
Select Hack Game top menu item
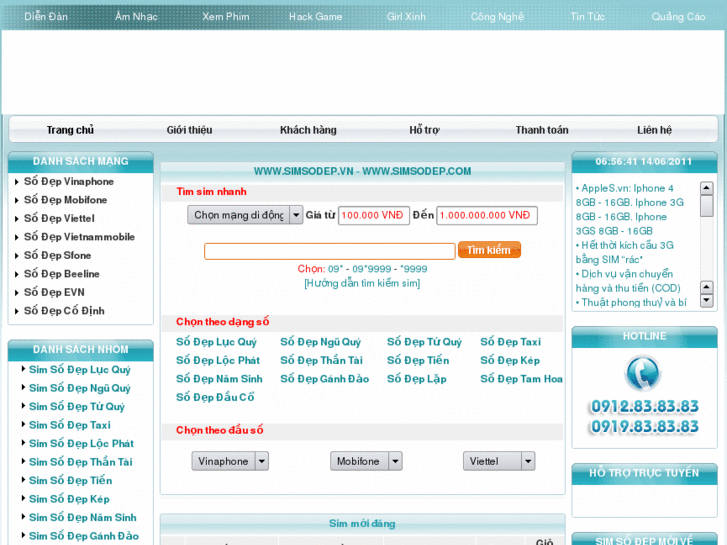pyautogui.click(x=316, y=17)
